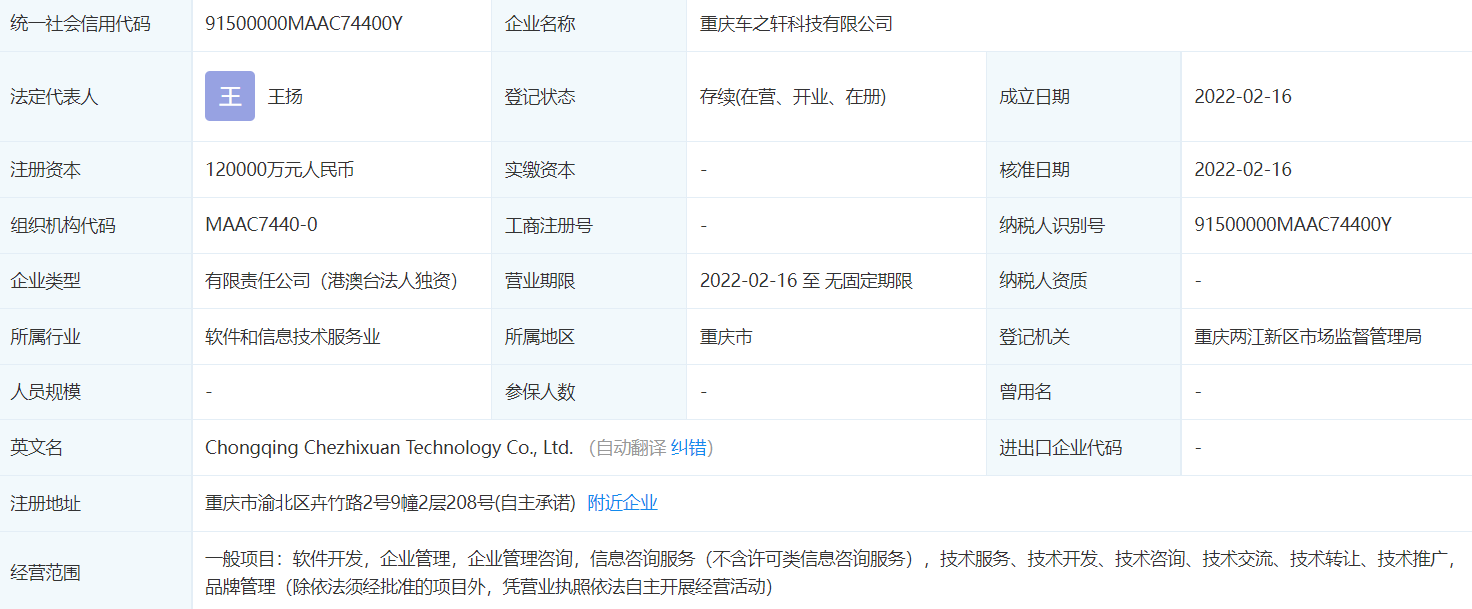Click the 曾用名 label
The width and height of the screenshot is (1472, 609).
pos(1026,392)
